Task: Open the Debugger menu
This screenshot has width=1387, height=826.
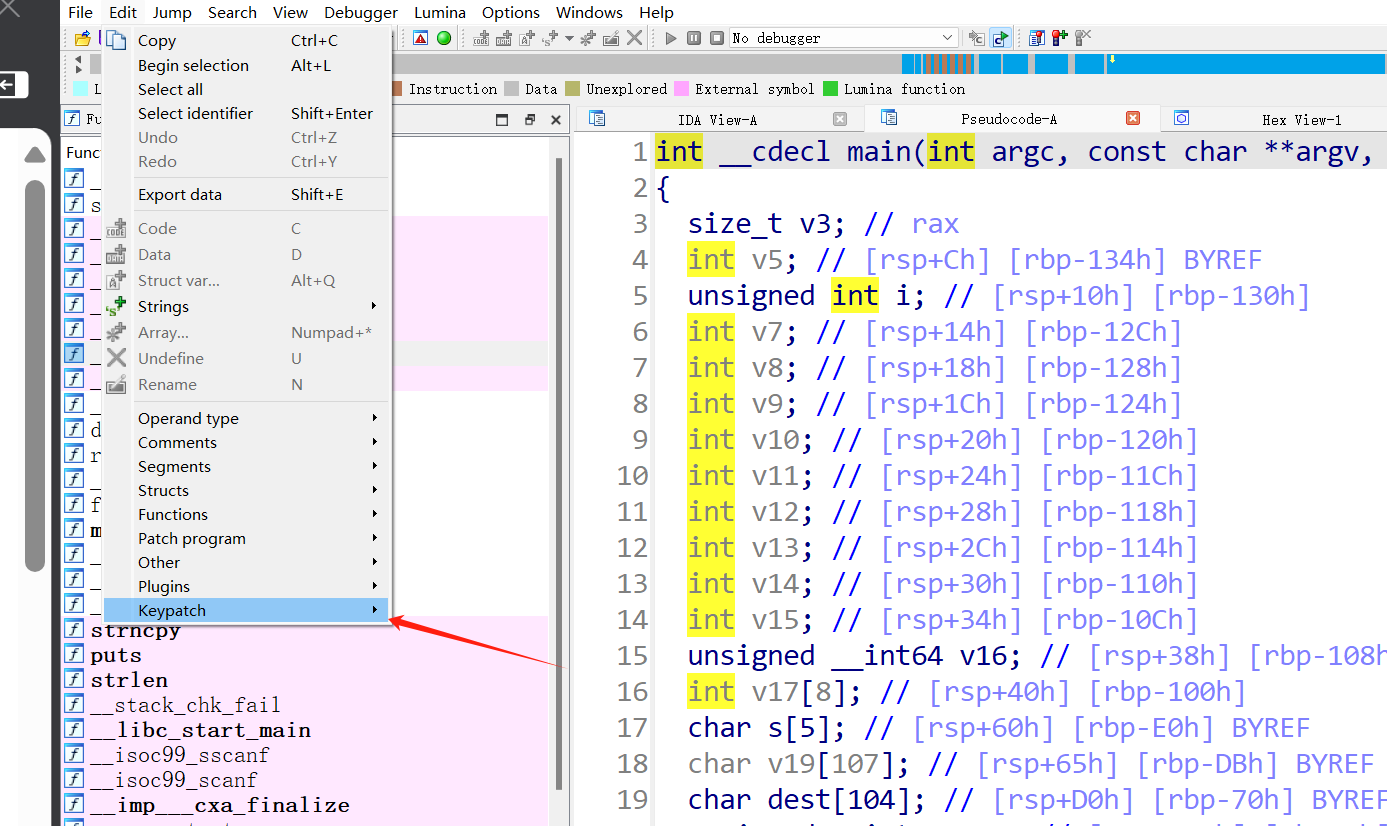Action: (361, 13)
